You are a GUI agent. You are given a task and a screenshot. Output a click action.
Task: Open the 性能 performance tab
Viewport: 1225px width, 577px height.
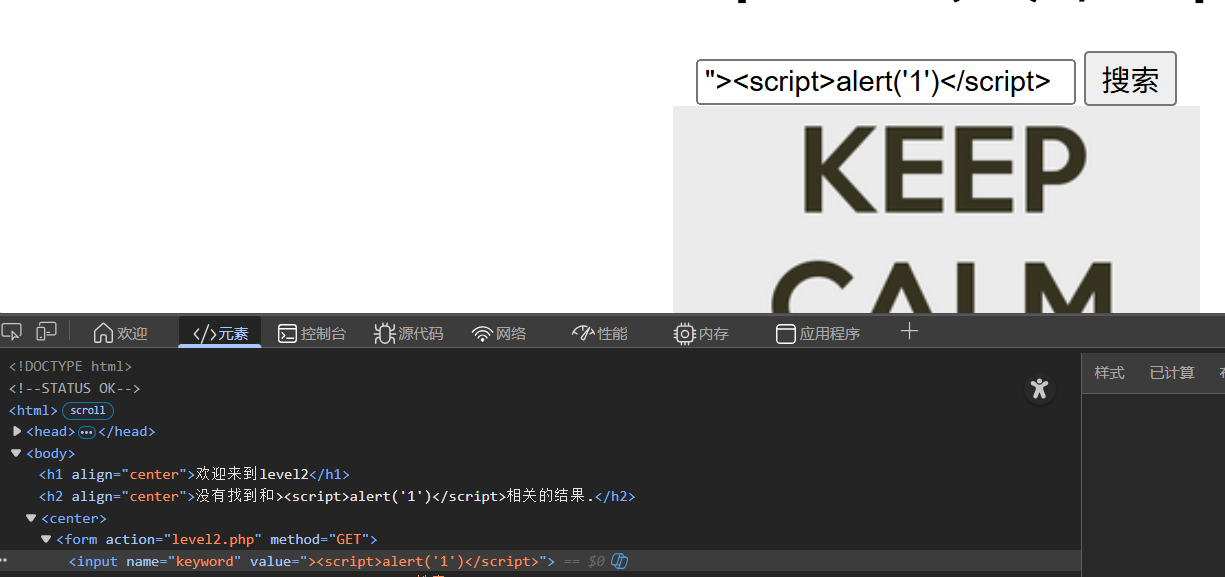(x=599, y=333)
